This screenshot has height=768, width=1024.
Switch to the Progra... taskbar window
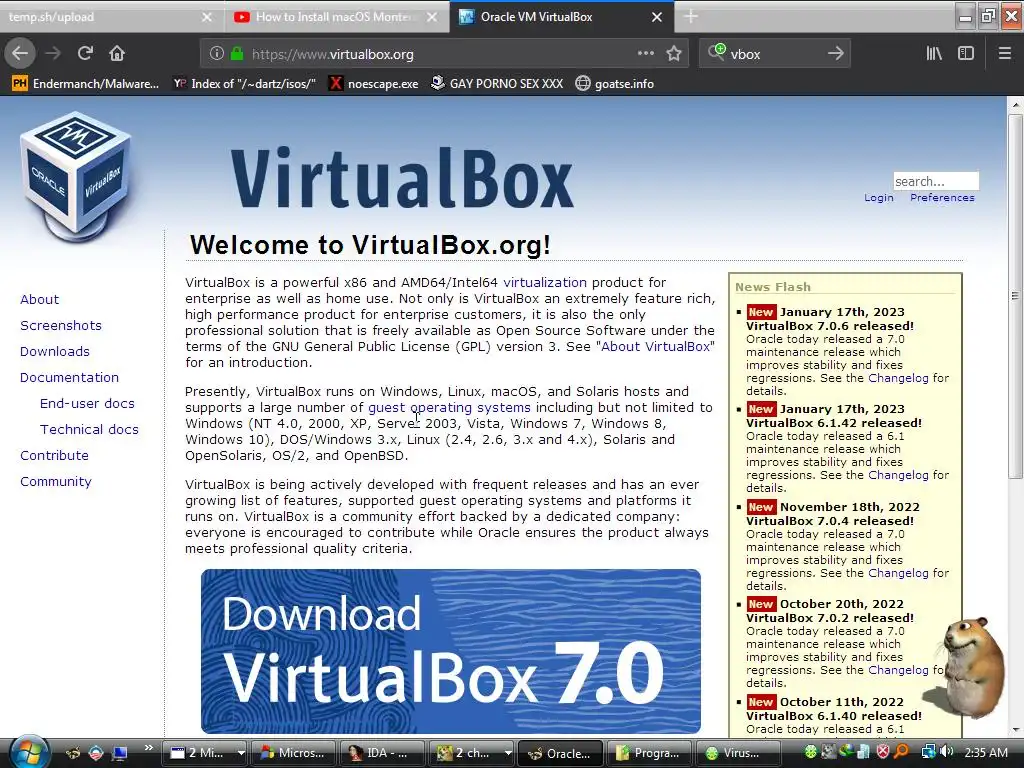pos(649,753)
